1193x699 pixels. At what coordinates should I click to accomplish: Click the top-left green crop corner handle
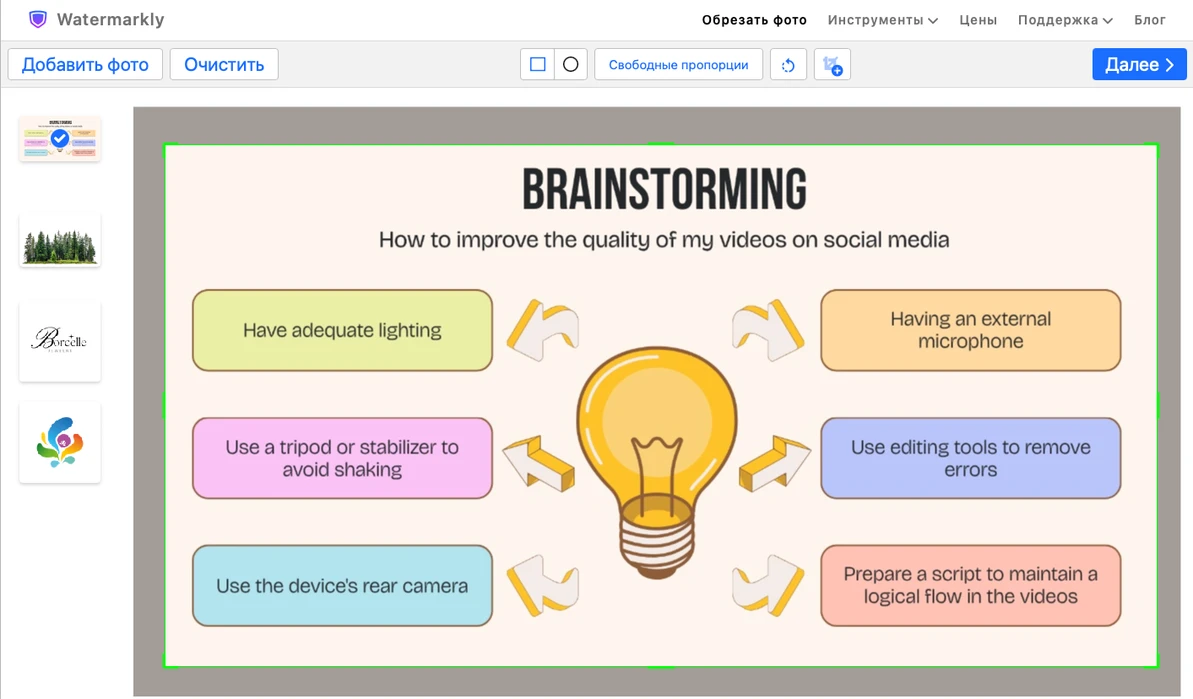tap(166, 145)
